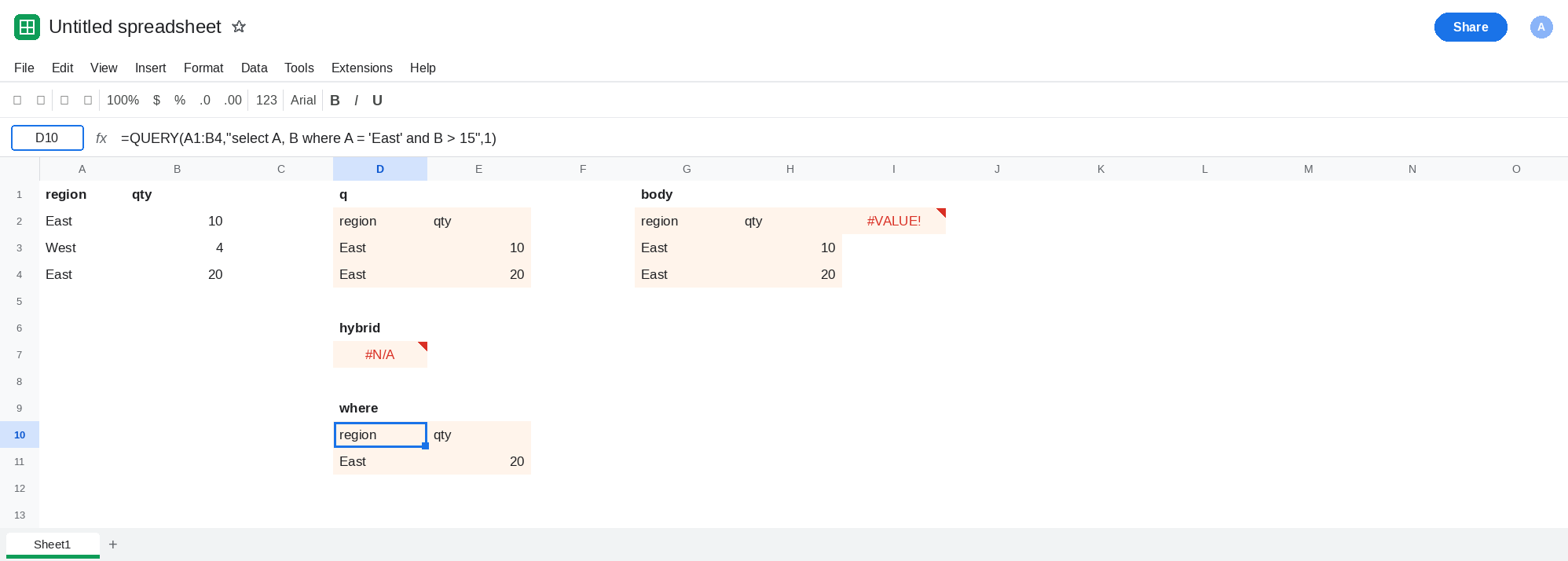Add a new sheet with plus button
1568x561 pixels.
click(x=113, y=544)
